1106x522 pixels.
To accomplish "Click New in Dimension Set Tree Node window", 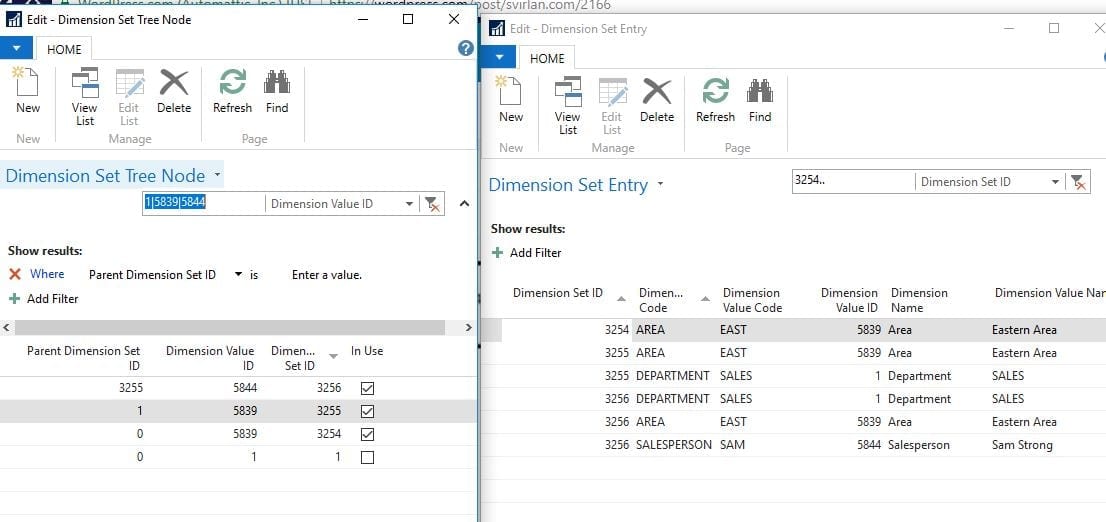I will (x=28, y=92).
